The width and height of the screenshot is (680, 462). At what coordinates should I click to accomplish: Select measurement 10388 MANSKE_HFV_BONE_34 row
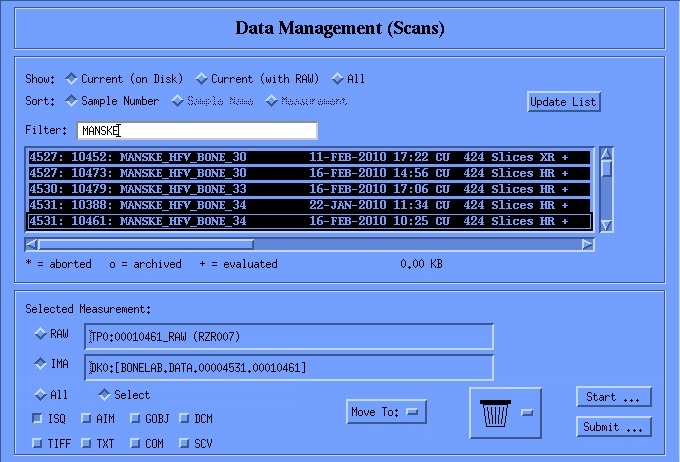click(x=309, y=205)
